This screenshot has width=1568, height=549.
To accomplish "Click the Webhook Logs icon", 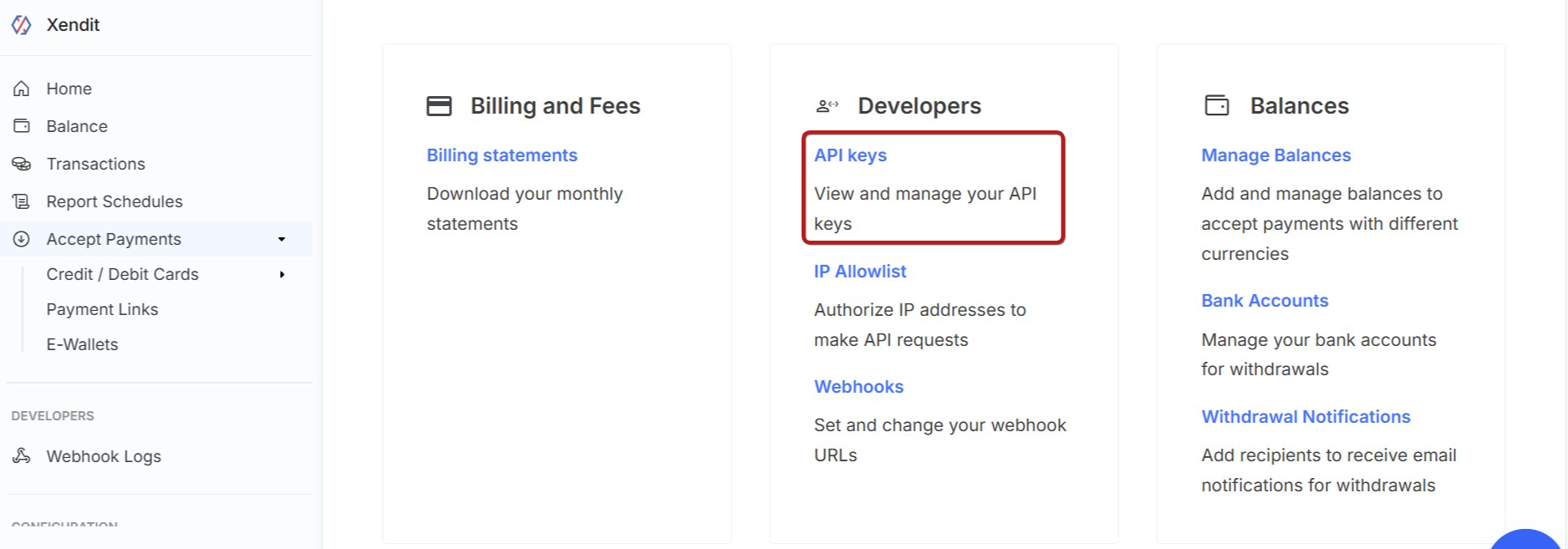I will tap(22, 455).
